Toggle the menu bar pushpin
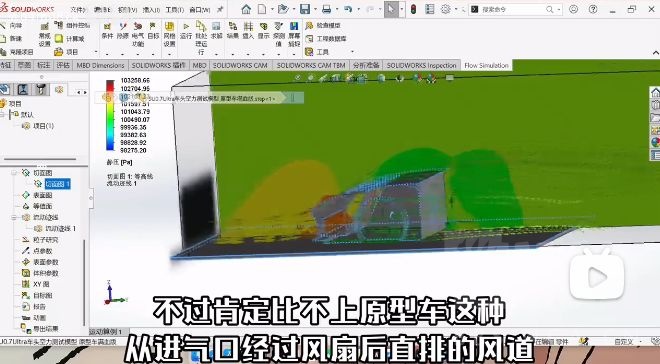This screenshot has width=660, height=364. click(220, 9)
